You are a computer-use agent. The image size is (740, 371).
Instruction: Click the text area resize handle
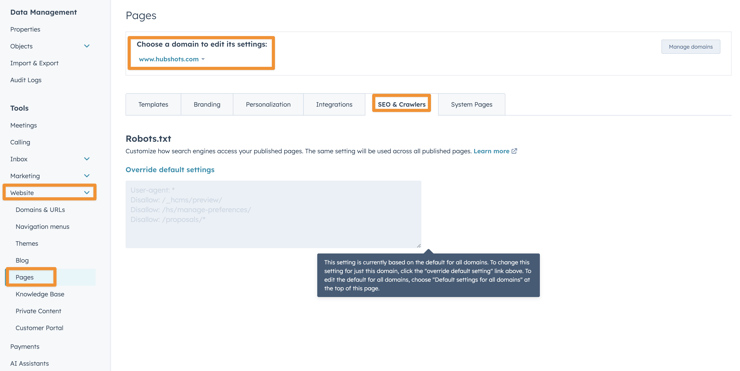418,245
